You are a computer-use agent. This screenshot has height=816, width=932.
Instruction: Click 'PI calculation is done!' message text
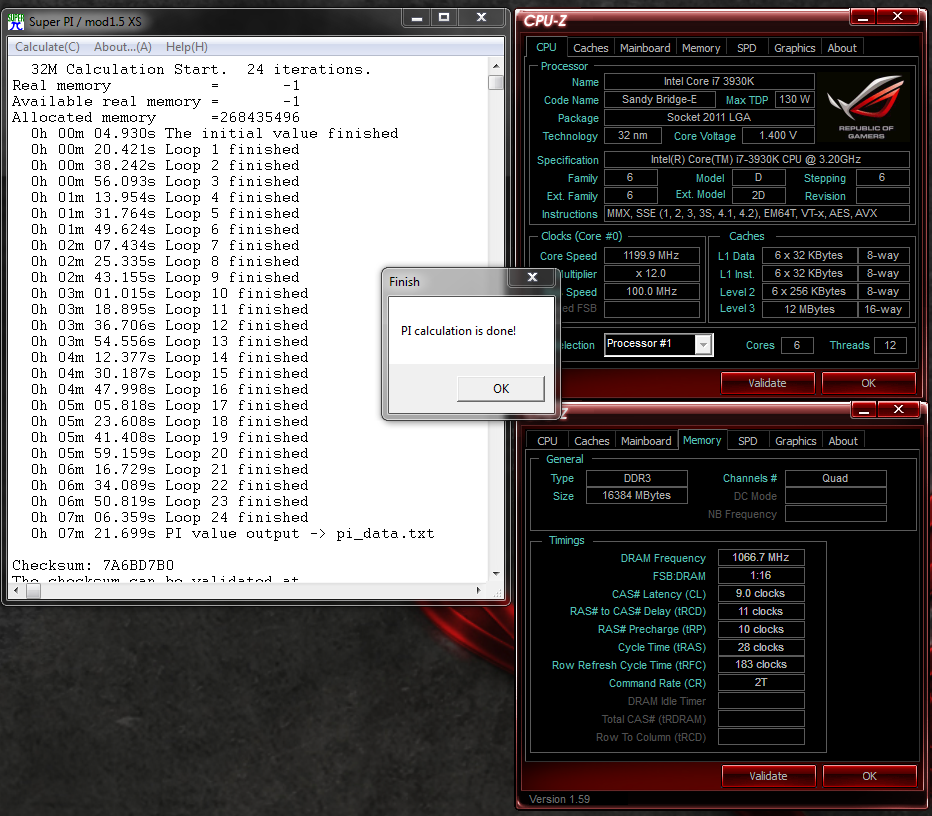pos(458,331)
